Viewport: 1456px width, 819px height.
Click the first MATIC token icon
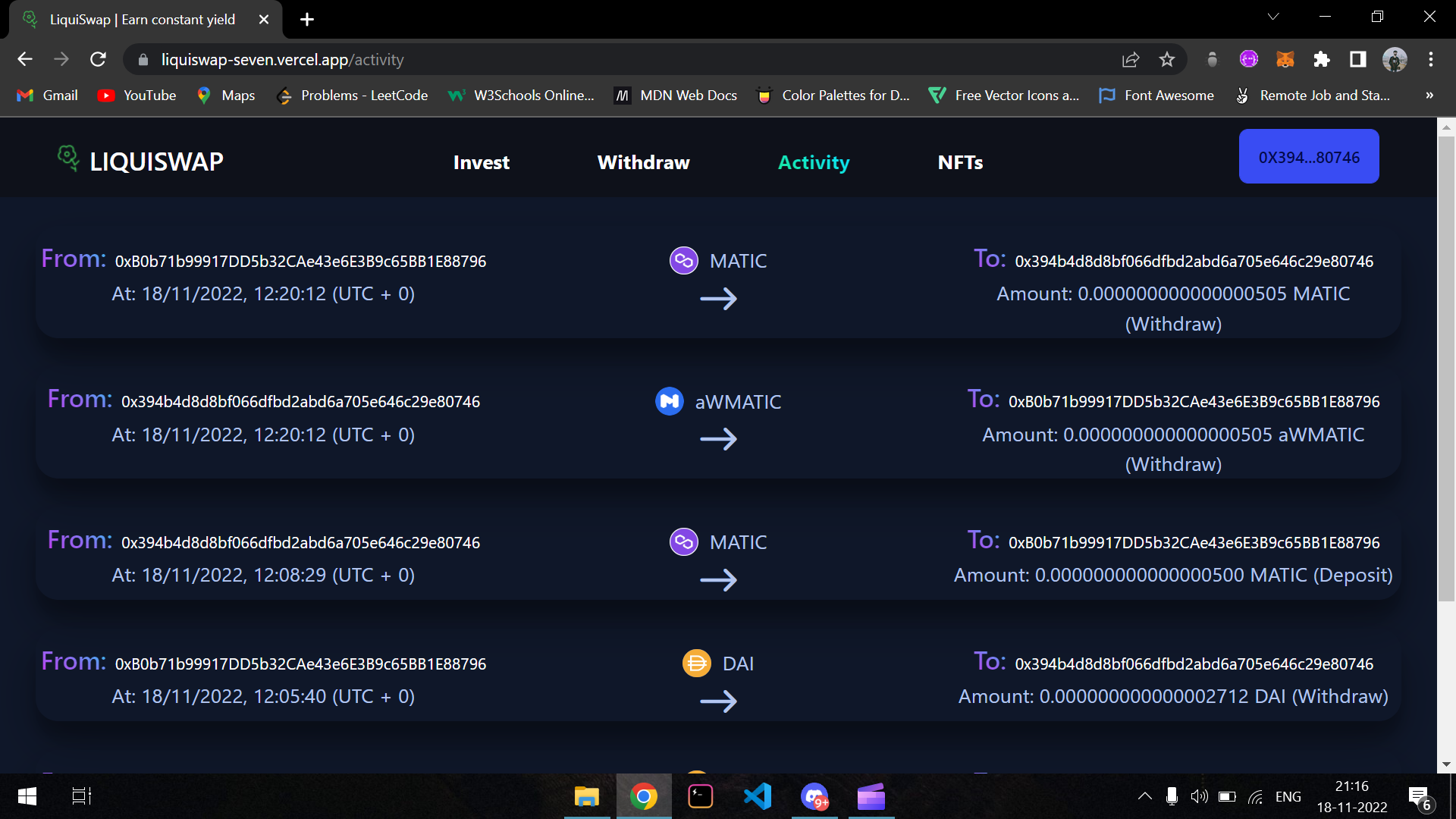[x=683, y=261]
